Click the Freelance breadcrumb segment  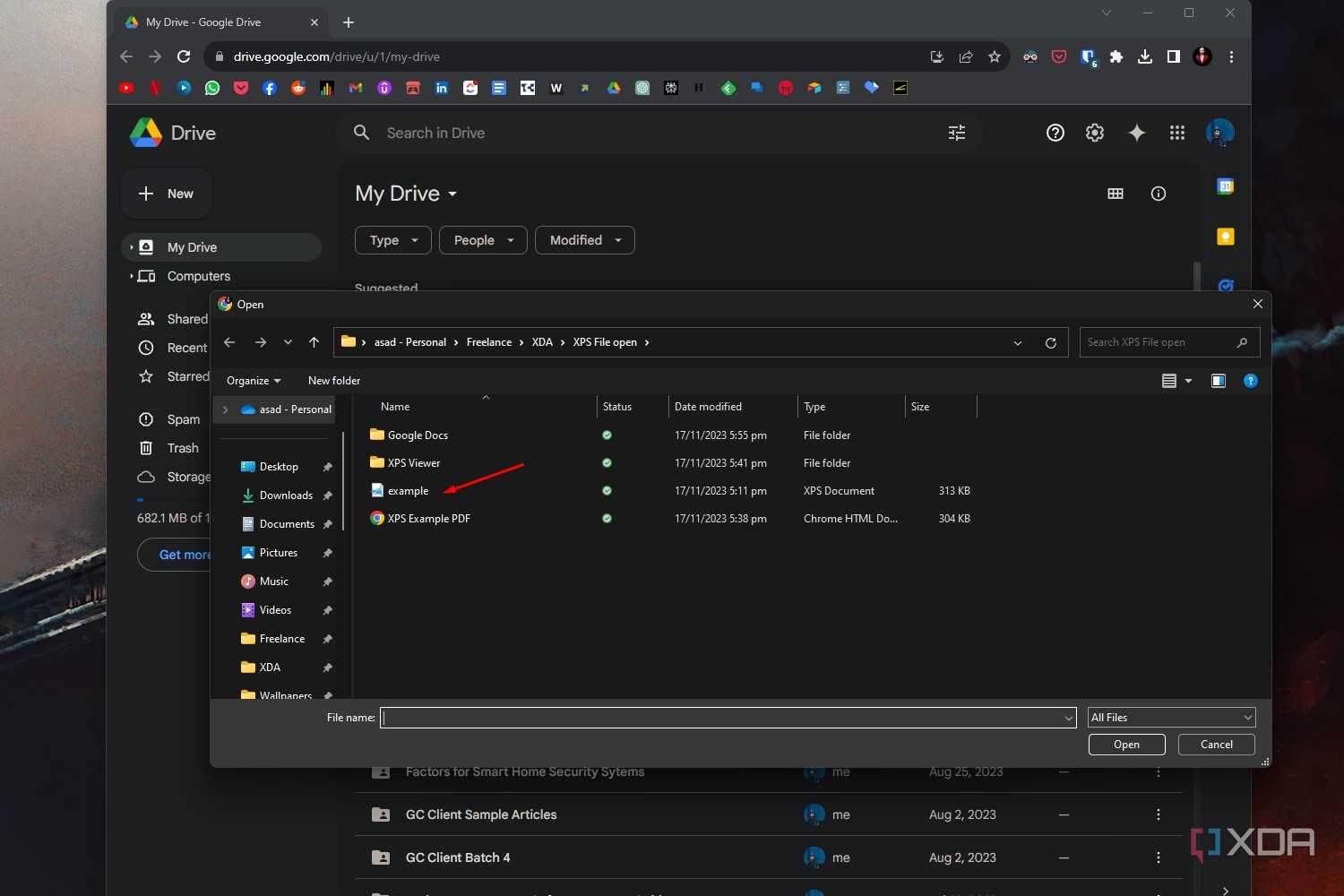tap(489, 342)
